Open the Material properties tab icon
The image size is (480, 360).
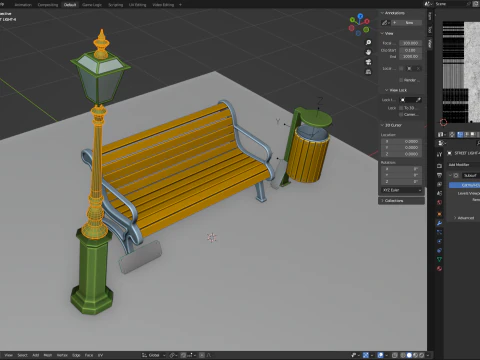click(439, 269)
